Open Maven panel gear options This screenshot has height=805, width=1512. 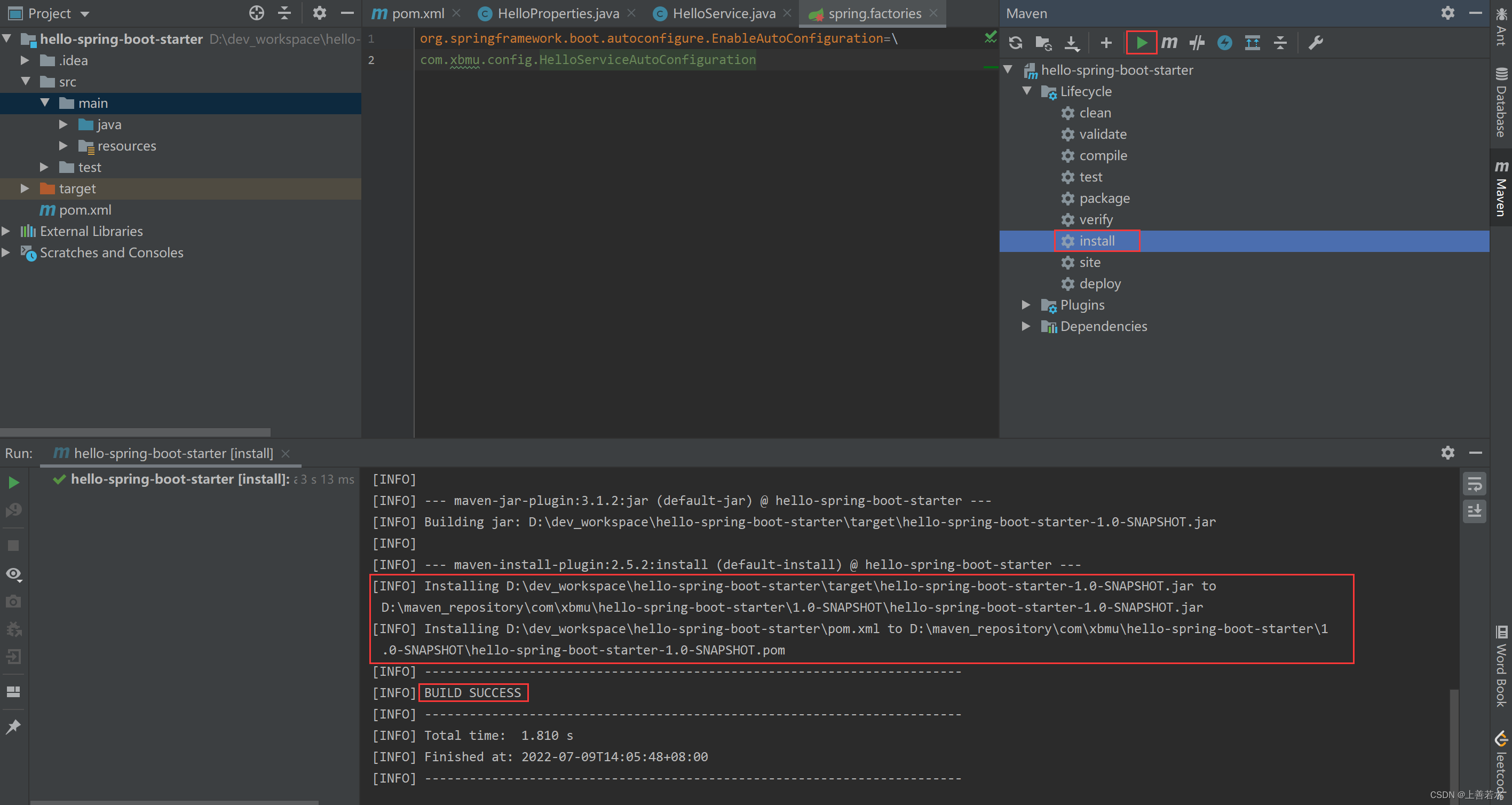tap(1447, 13)
